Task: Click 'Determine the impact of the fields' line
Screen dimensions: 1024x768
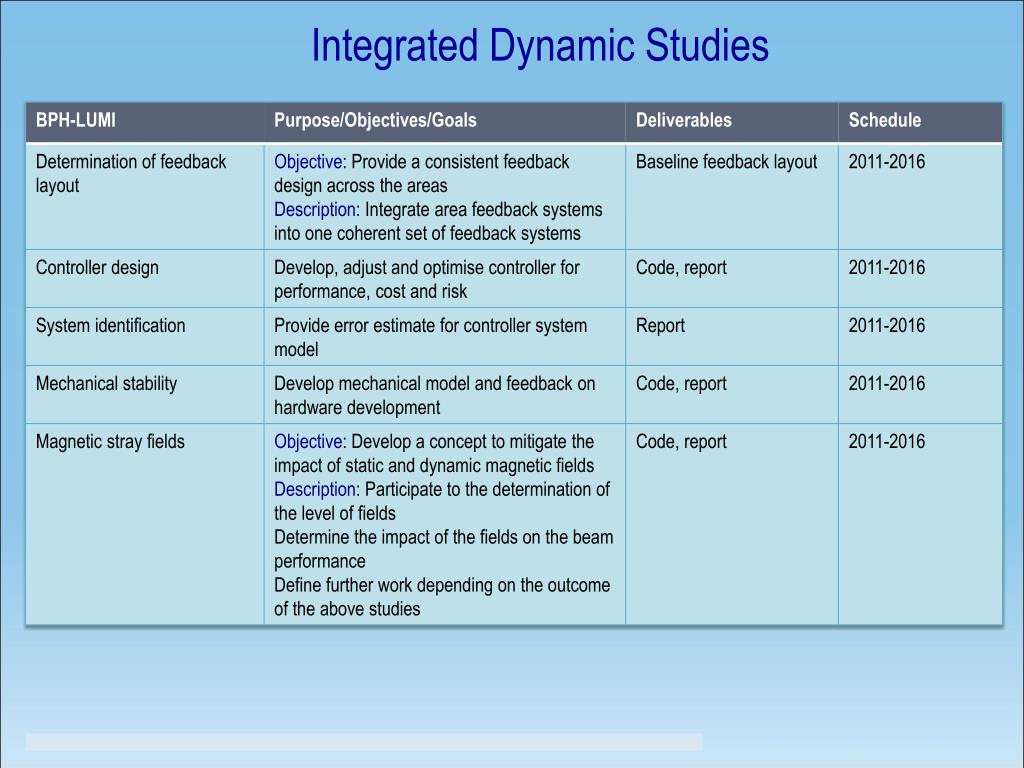Action: coord(443,537)
